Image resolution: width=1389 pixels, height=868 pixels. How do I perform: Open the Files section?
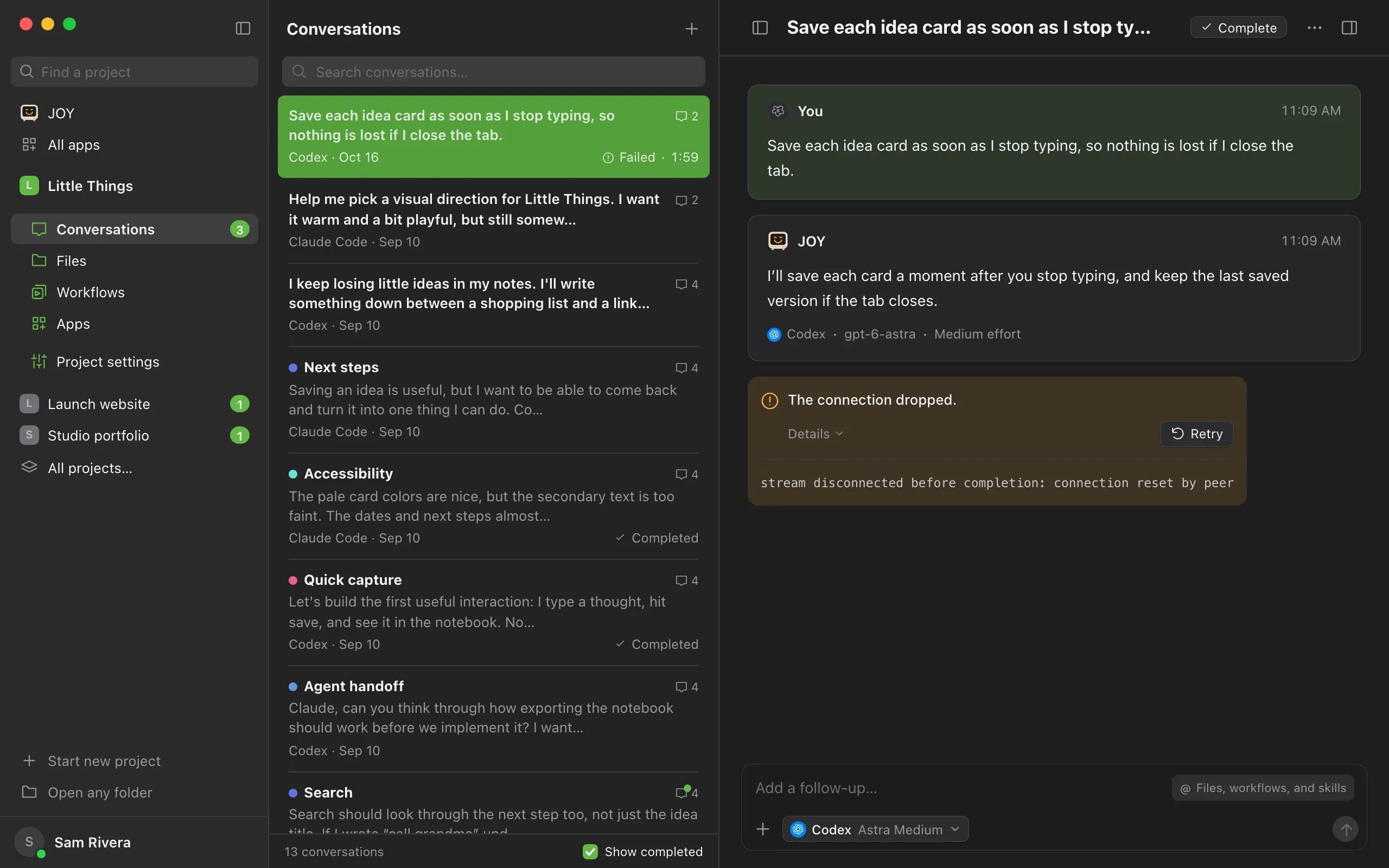pos(135,260)
